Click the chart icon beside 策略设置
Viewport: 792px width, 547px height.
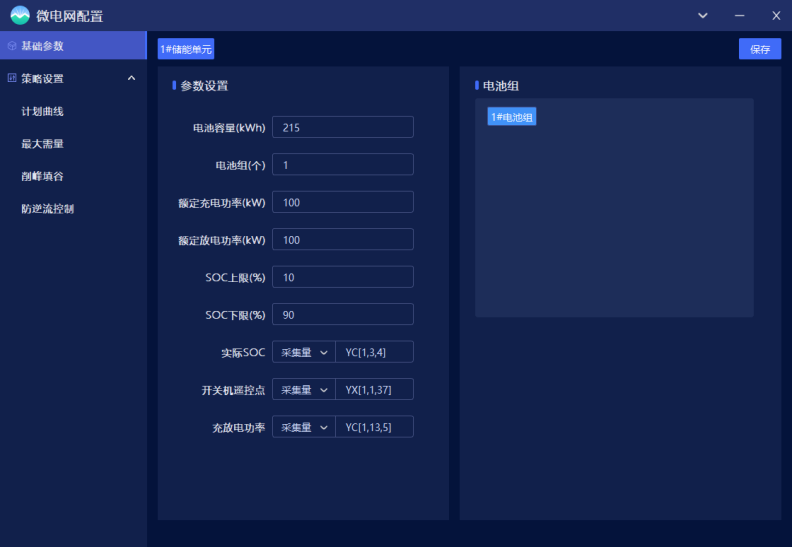(x=12, y=78)
